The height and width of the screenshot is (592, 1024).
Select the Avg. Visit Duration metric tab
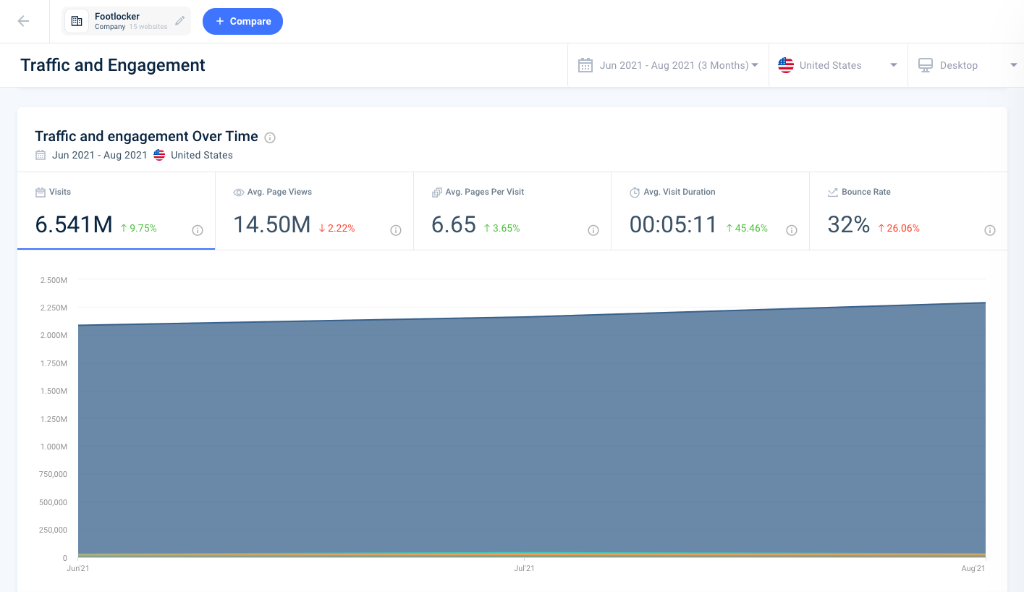pyautogui.click(x=710, y=211)
